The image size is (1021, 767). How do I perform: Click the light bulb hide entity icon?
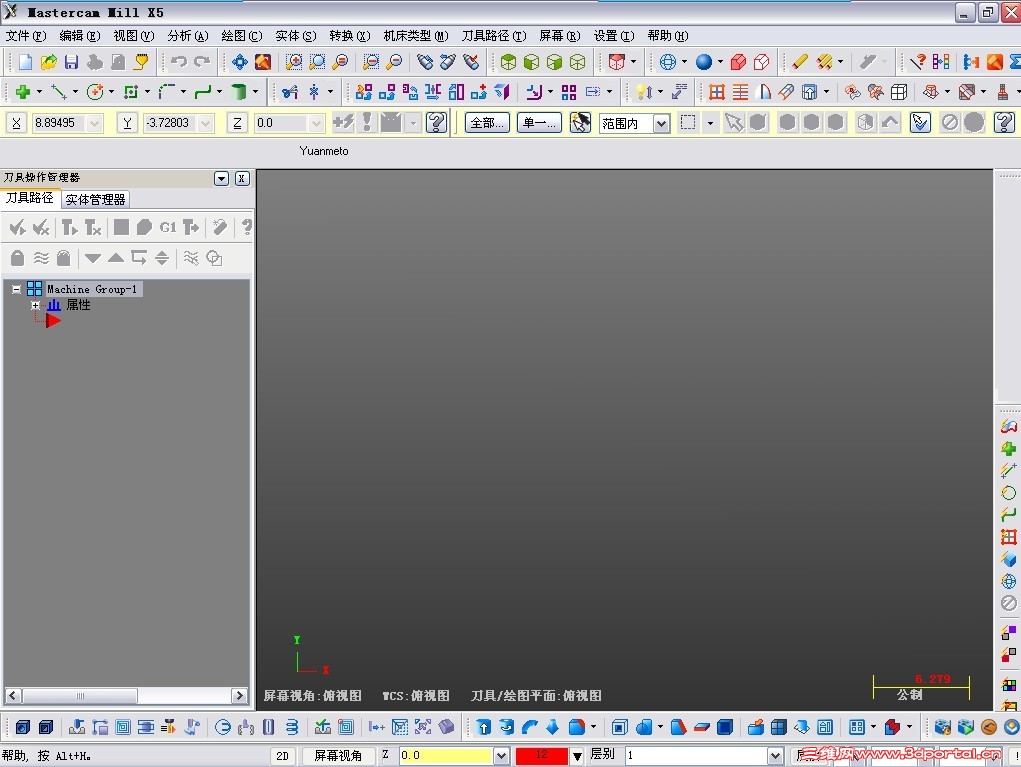pos(643,92)
